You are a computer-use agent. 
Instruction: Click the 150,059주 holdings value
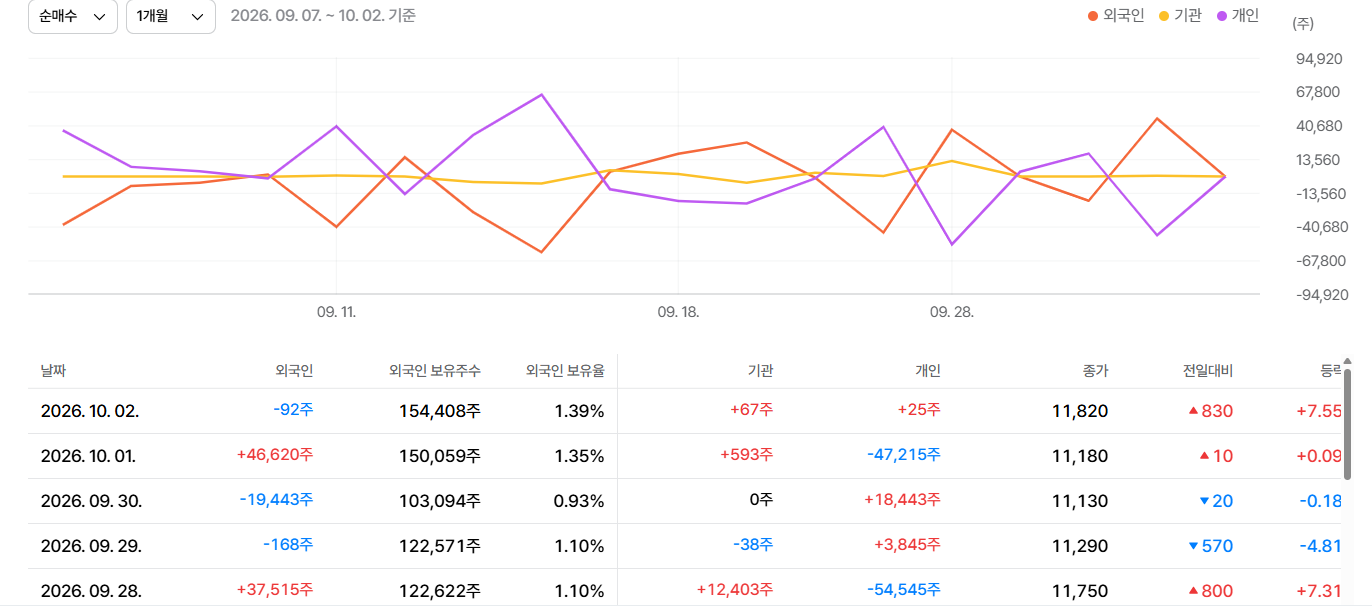(439, 456)
